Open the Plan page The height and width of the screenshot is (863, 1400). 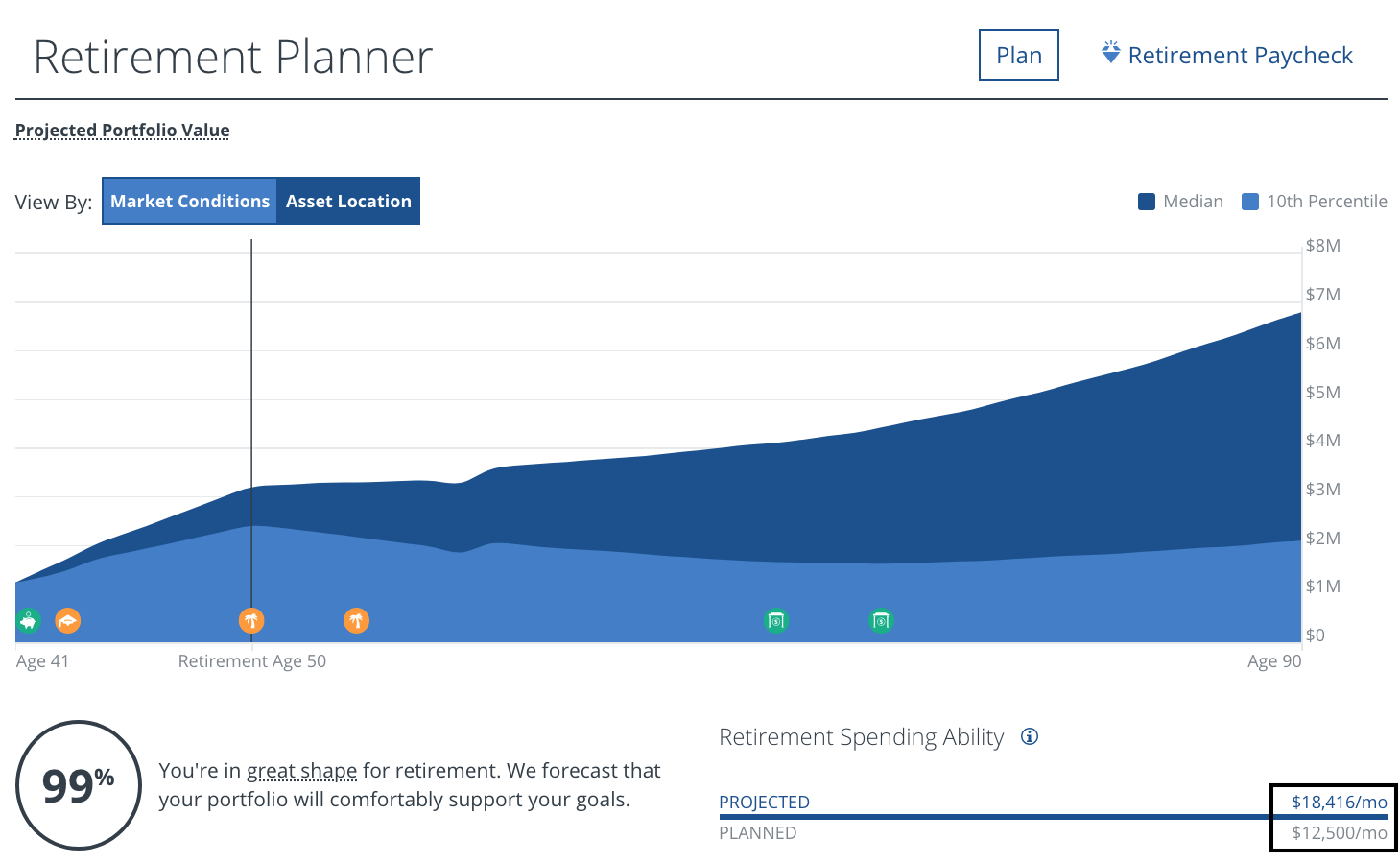pyautogui.click(x=1018, y=55)
